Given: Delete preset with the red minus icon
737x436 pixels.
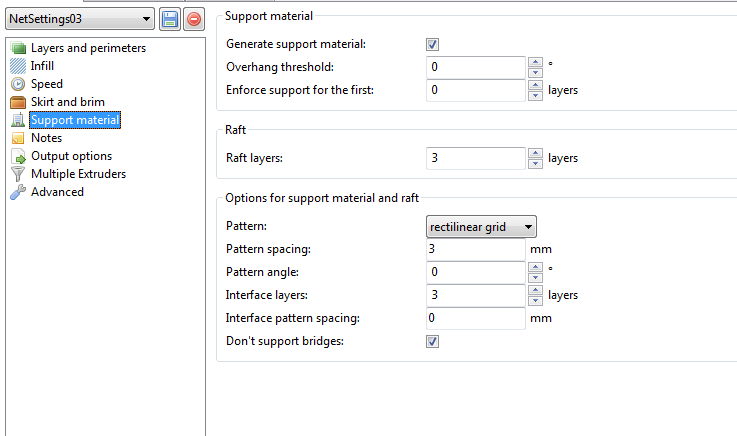Looking at the screenshot, I should click(194, 19).
